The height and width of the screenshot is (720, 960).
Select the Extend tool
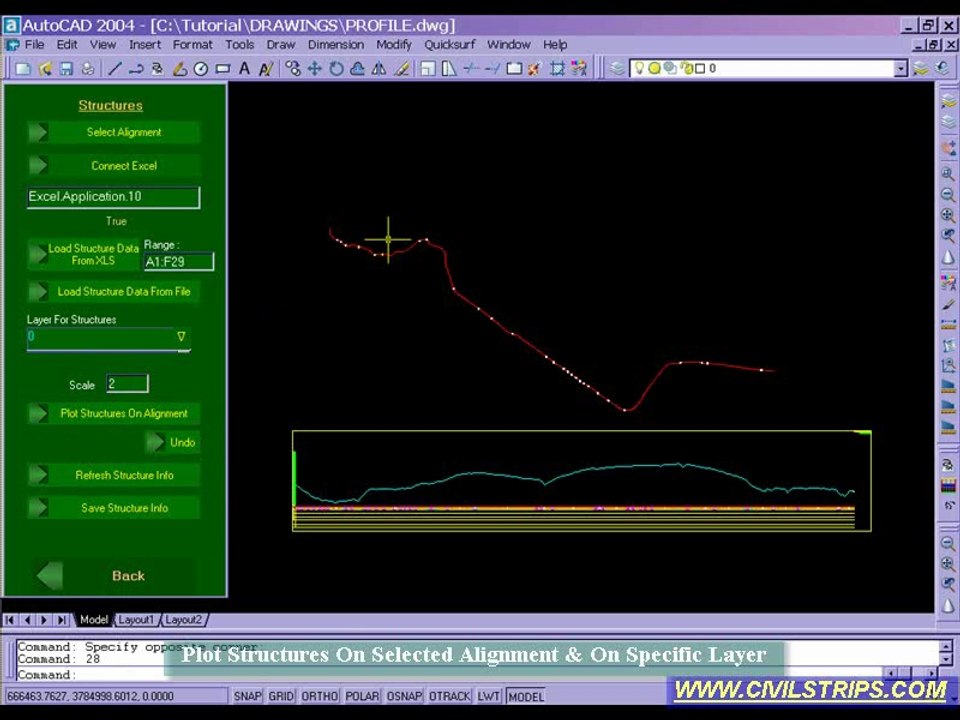tap(492, 69)
